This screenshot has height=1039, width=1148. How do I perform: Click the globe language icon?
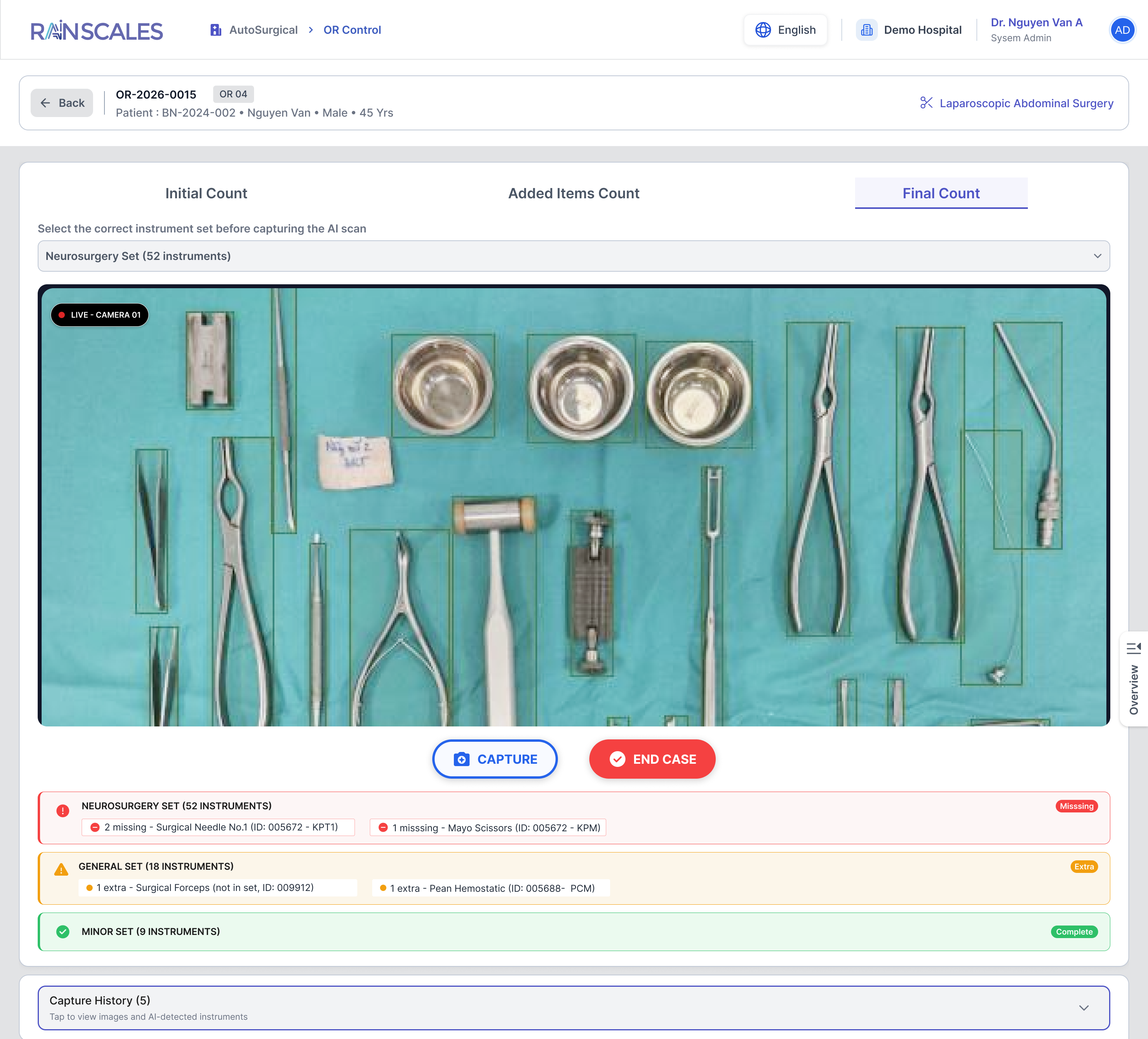[x=763, y=29]
